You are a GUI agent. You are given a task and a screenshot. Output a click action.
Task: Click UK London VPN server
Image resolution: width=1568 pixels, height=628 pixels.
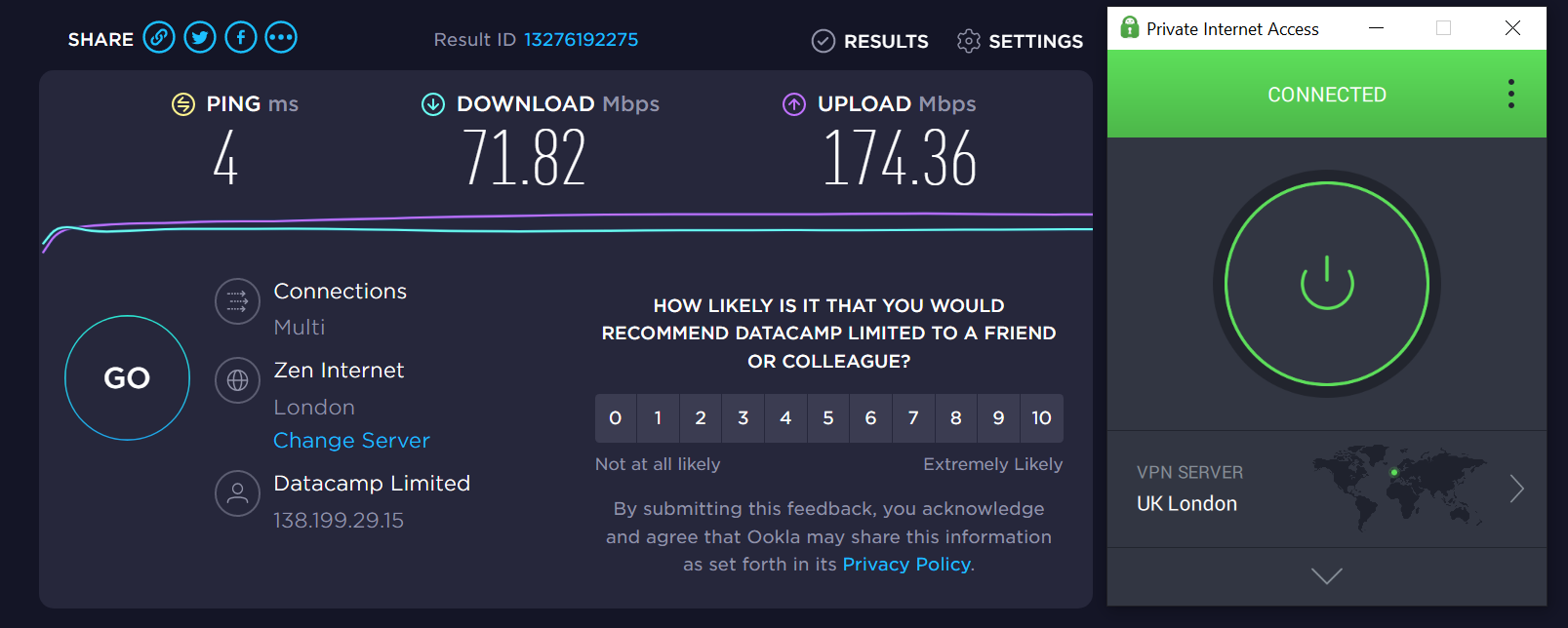[x=1186, y=504]
